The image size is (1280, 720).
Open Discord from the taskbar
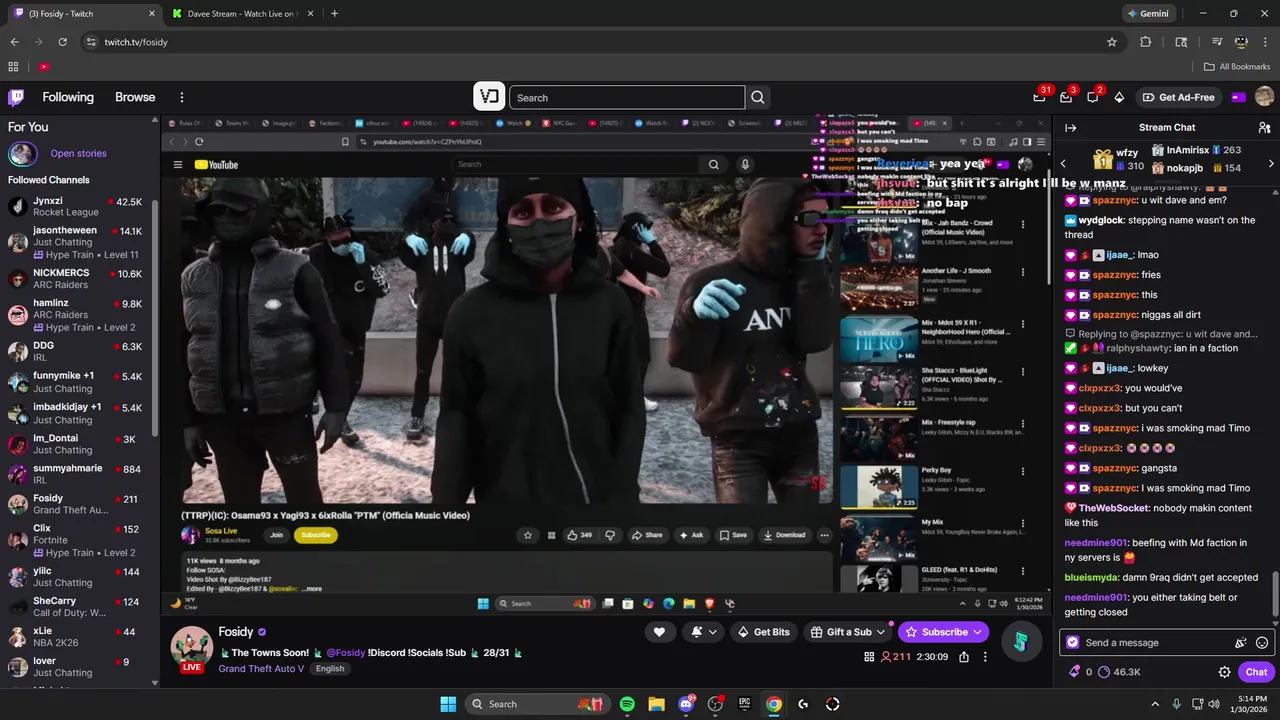pyautogui.click(x=686, y=704)
